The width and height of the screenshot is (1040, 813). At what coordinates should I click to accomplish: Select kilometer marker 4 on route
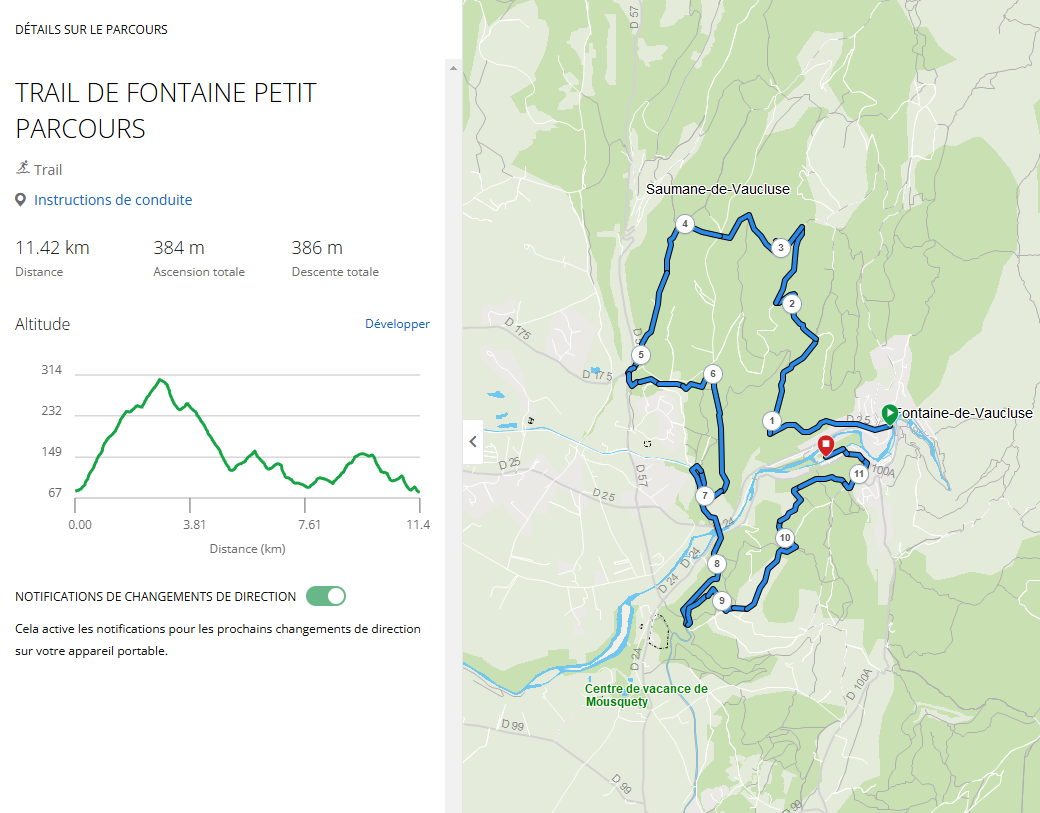click(x=685, y=223)
